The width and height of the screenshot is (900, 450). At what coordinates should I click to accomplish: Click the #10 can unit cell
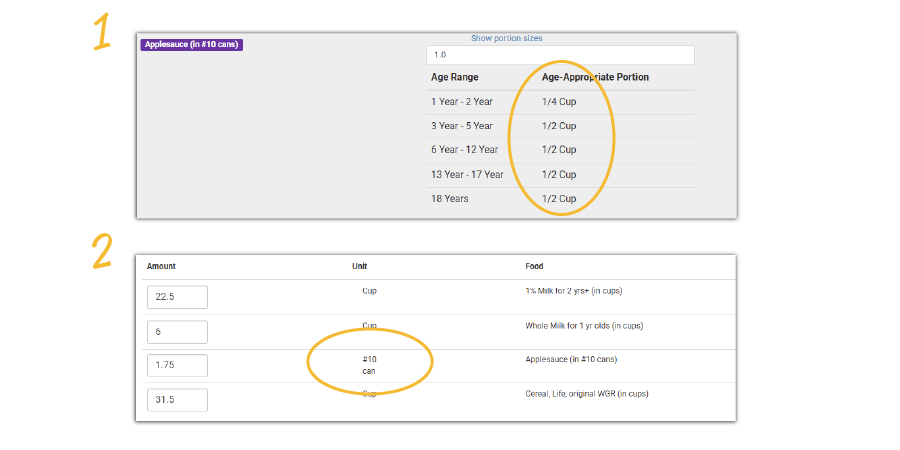(x=369, y=365)
